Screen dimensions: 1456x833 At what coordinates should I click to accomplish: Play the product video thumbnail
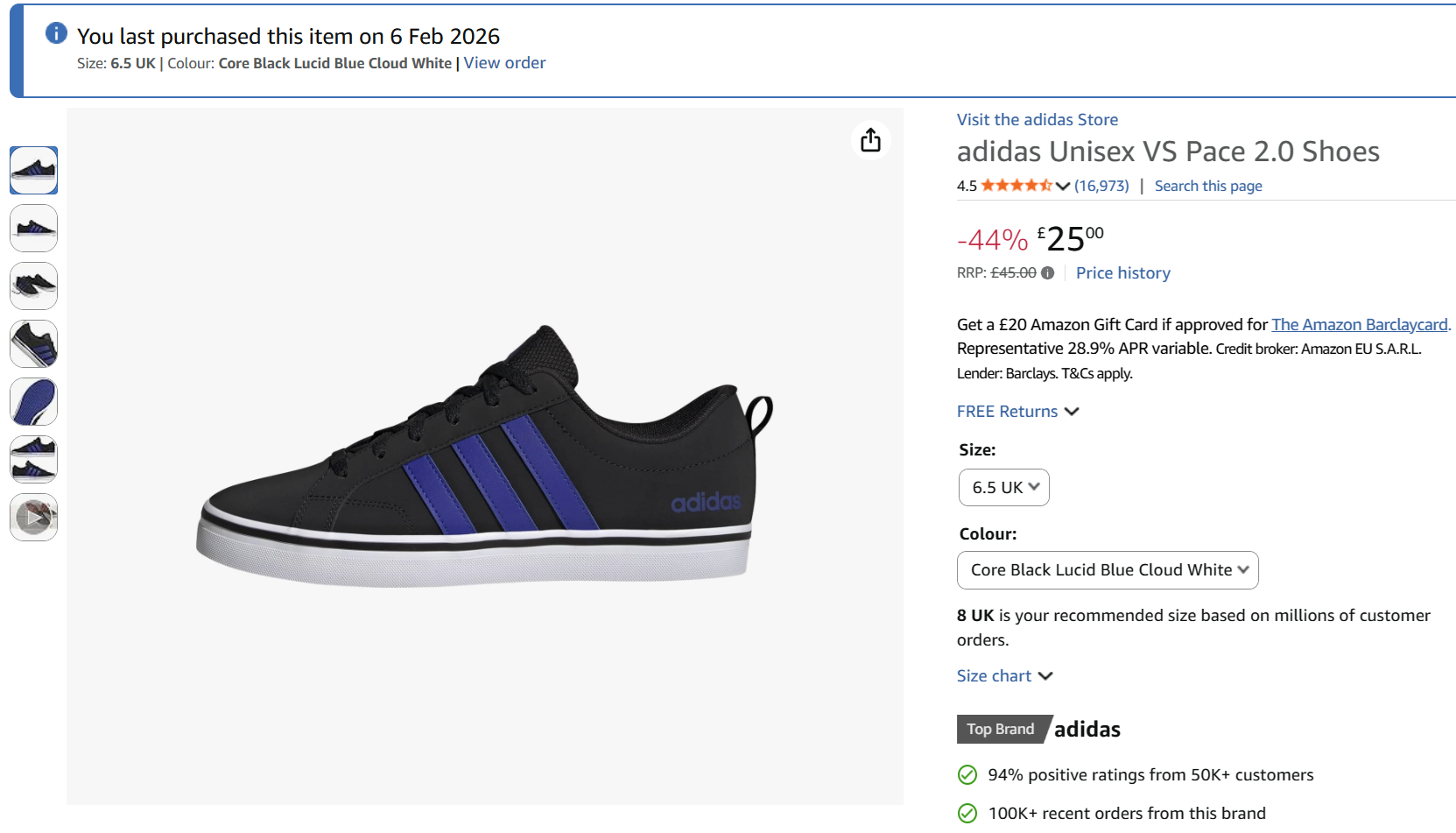(34, 517)
